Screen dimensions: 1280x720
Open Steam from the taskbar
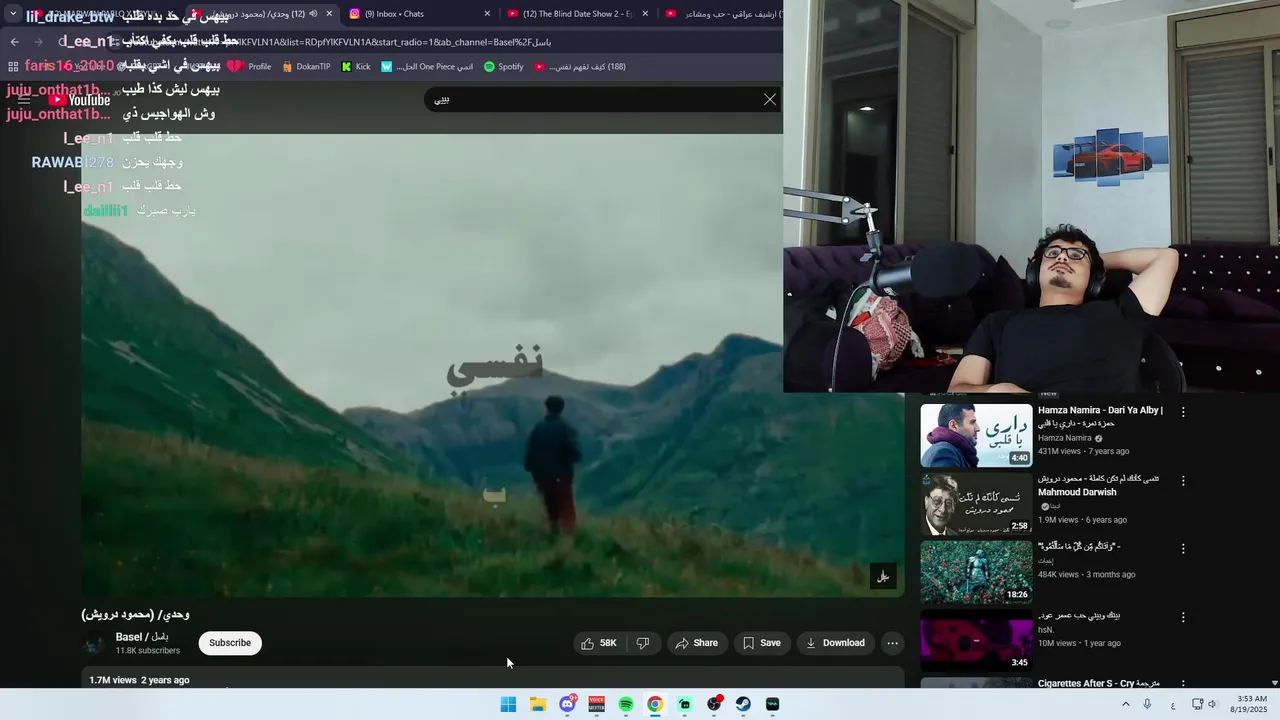pos(743,704)
